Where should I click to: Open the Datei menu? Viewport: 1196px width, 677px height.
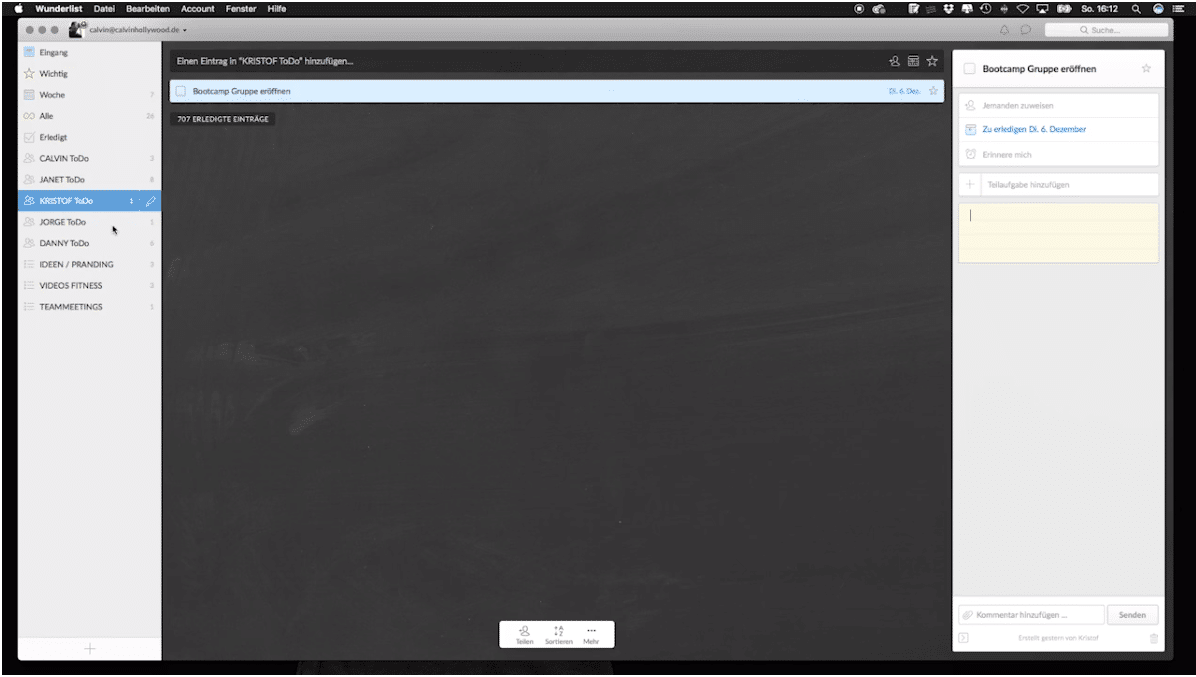tap(104, 8)
